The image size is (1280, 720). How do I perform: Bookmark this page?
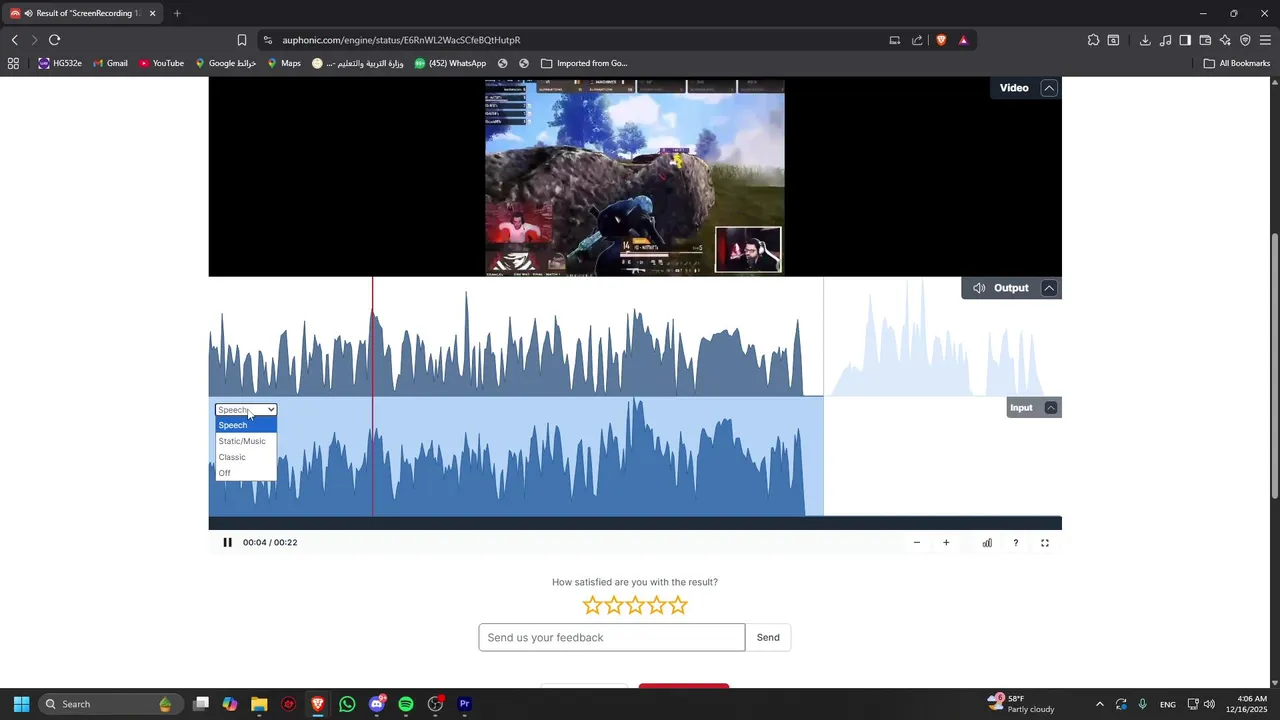pos(241,40)
